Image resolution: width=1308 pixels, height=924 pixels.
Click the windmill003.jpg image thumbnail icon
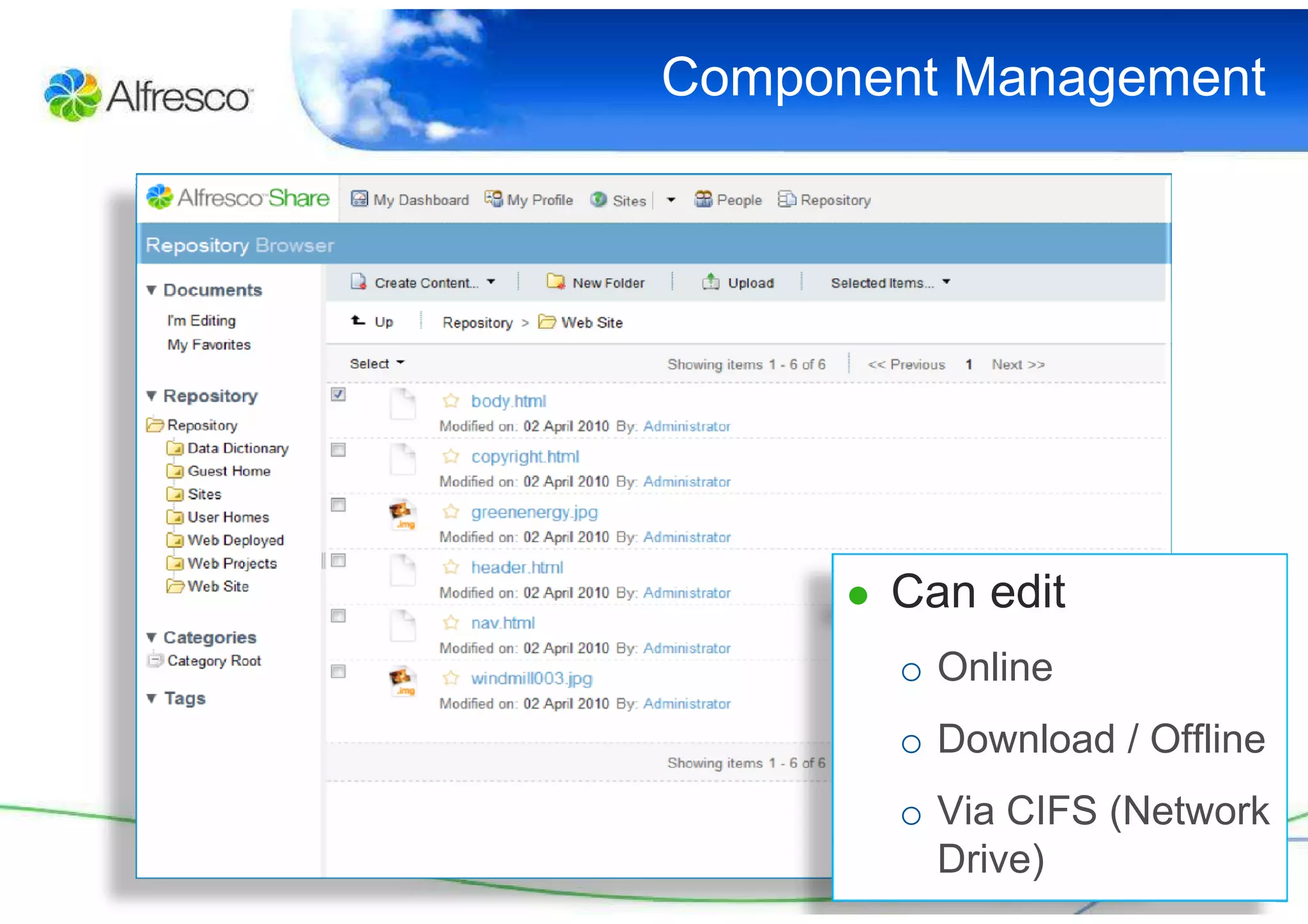coord(403,681)
